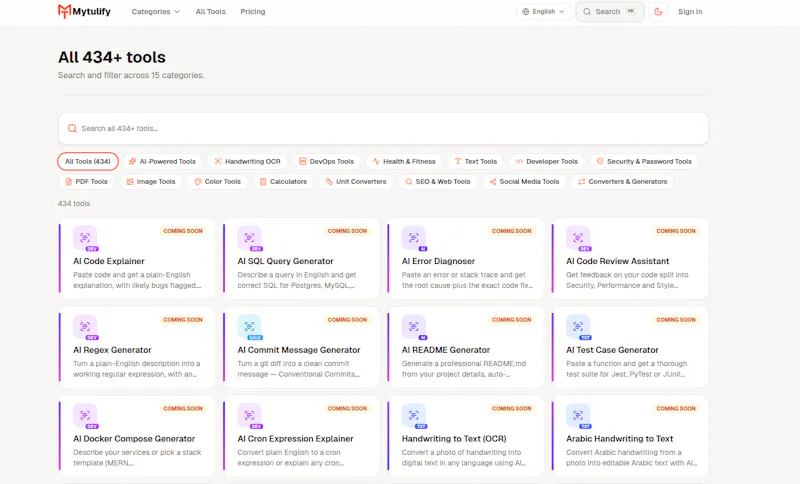800x484 pixels.
Task: Click the AI Commit Message Generator icon
Action: click(249, 327)
